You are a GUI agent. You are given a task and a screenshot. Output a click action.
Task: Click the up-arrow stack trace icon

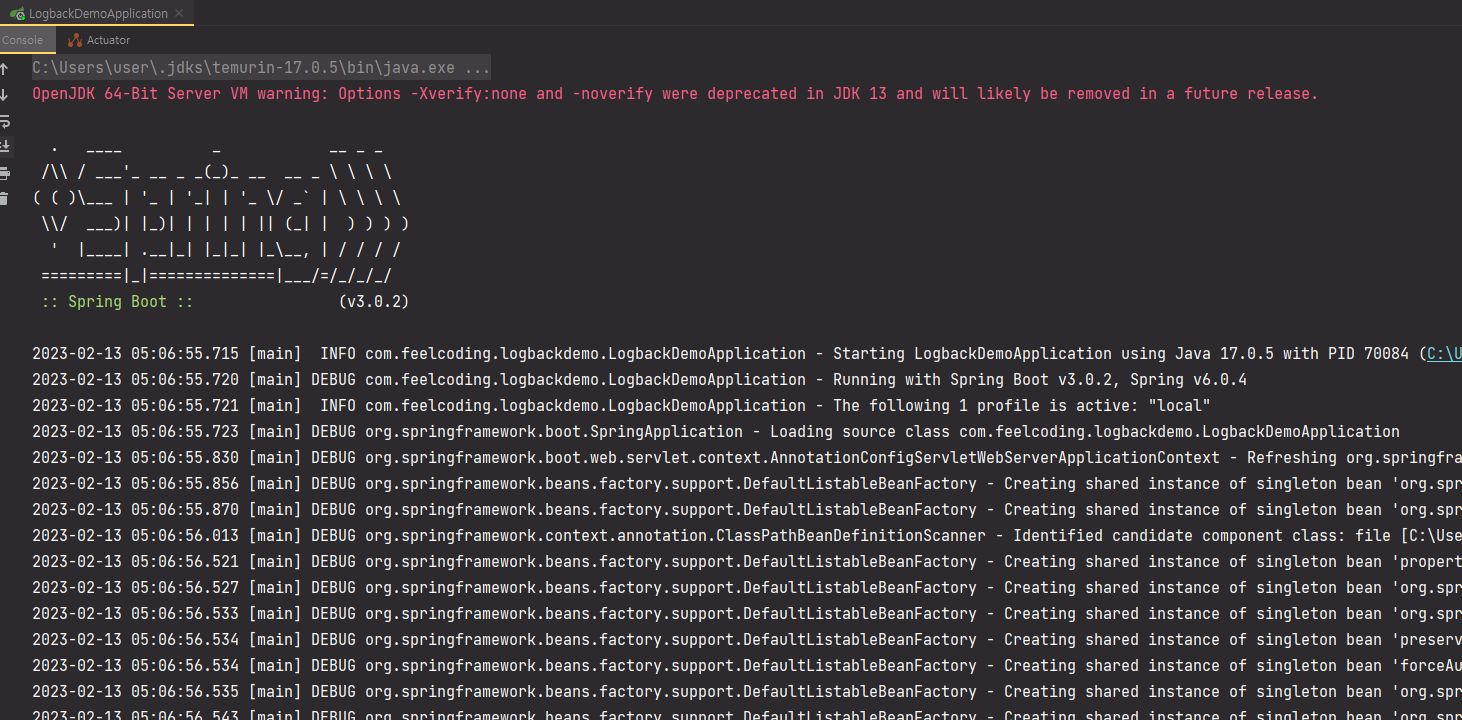4,69
